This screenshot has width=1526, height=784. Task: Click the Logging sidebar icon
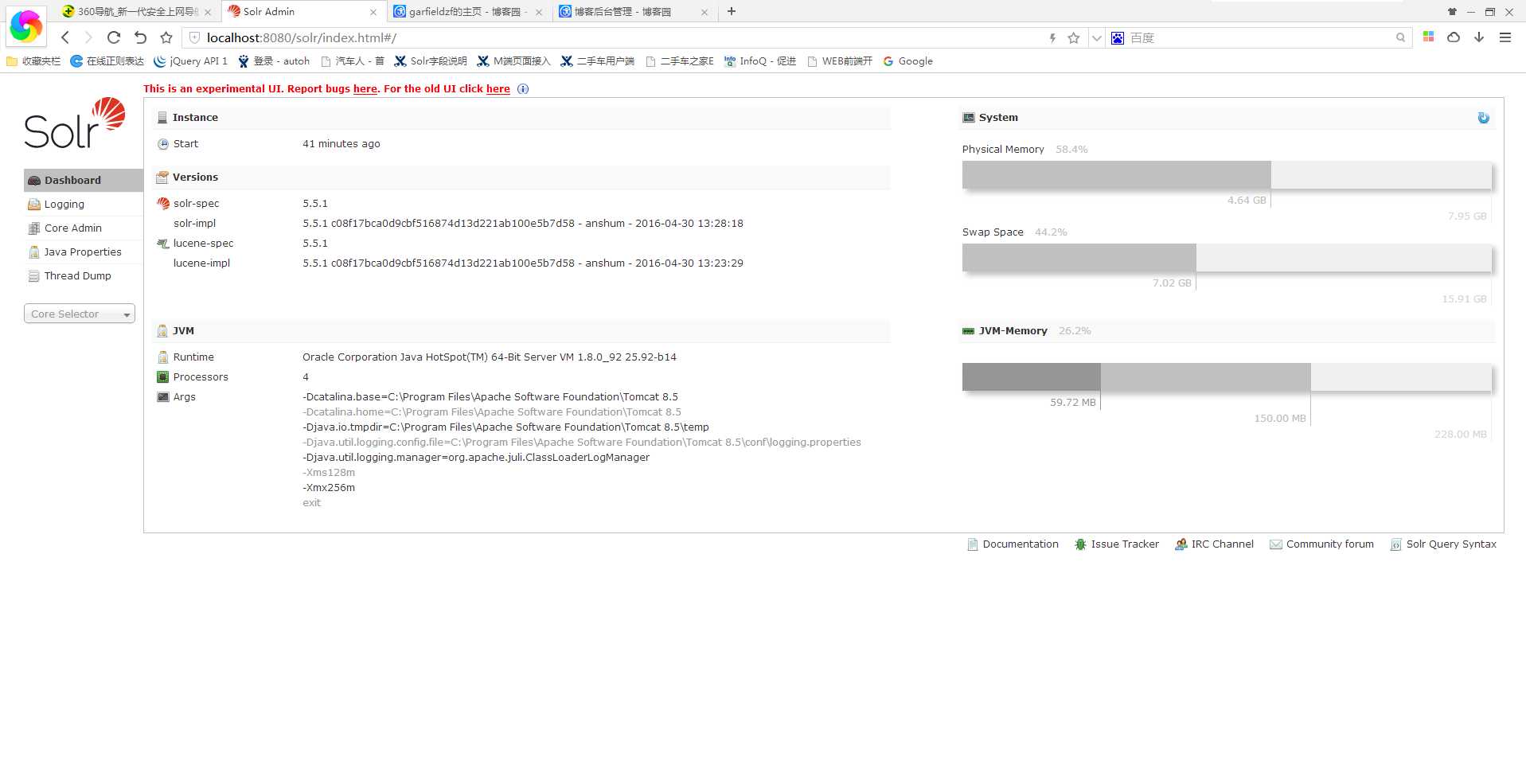pyautogui.click(x=34, y=205)
